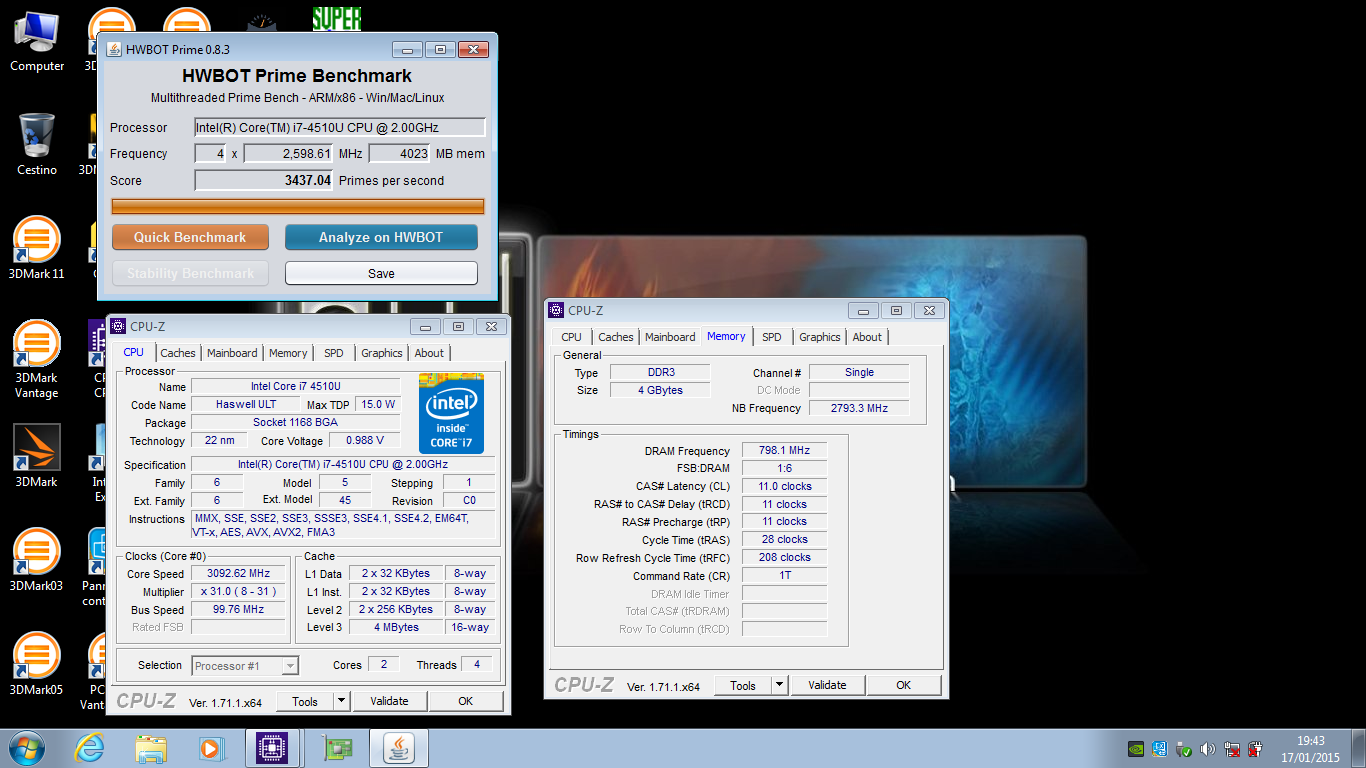Screen dimensions: 1366x768
Task: Click the memory field showing 4023
Action: 400,153
